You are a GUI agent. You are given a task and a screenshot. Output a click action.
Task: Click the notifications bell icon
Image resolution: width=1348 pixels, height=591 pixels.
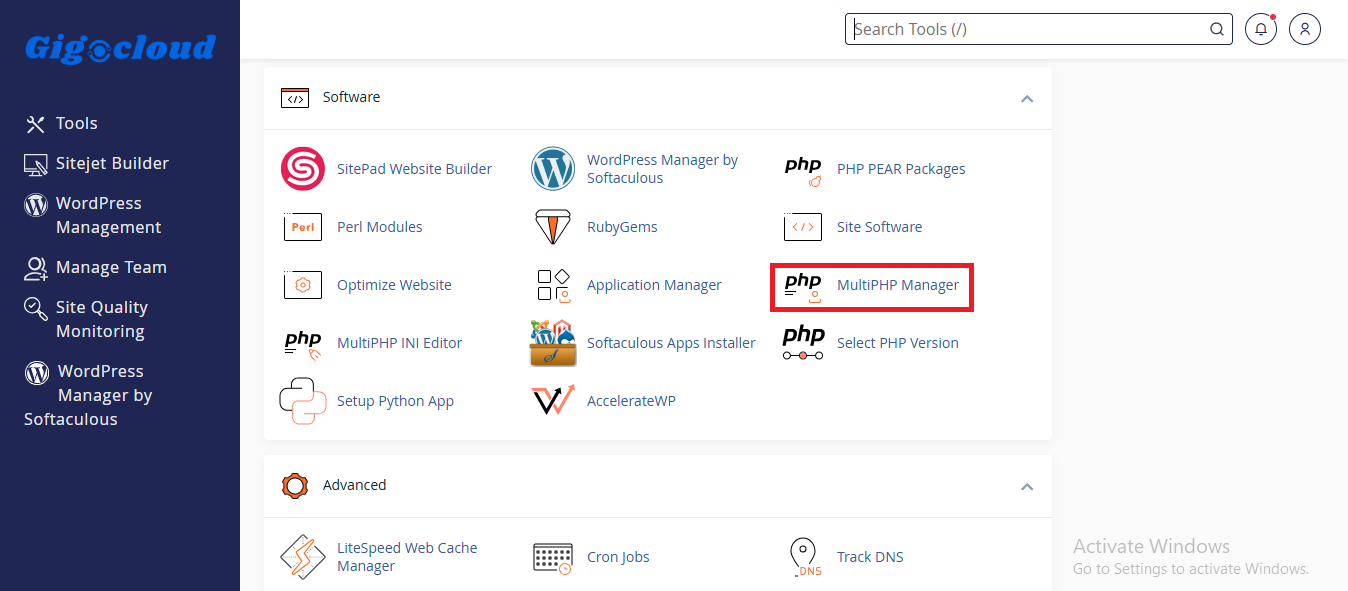click(1261, 29)
